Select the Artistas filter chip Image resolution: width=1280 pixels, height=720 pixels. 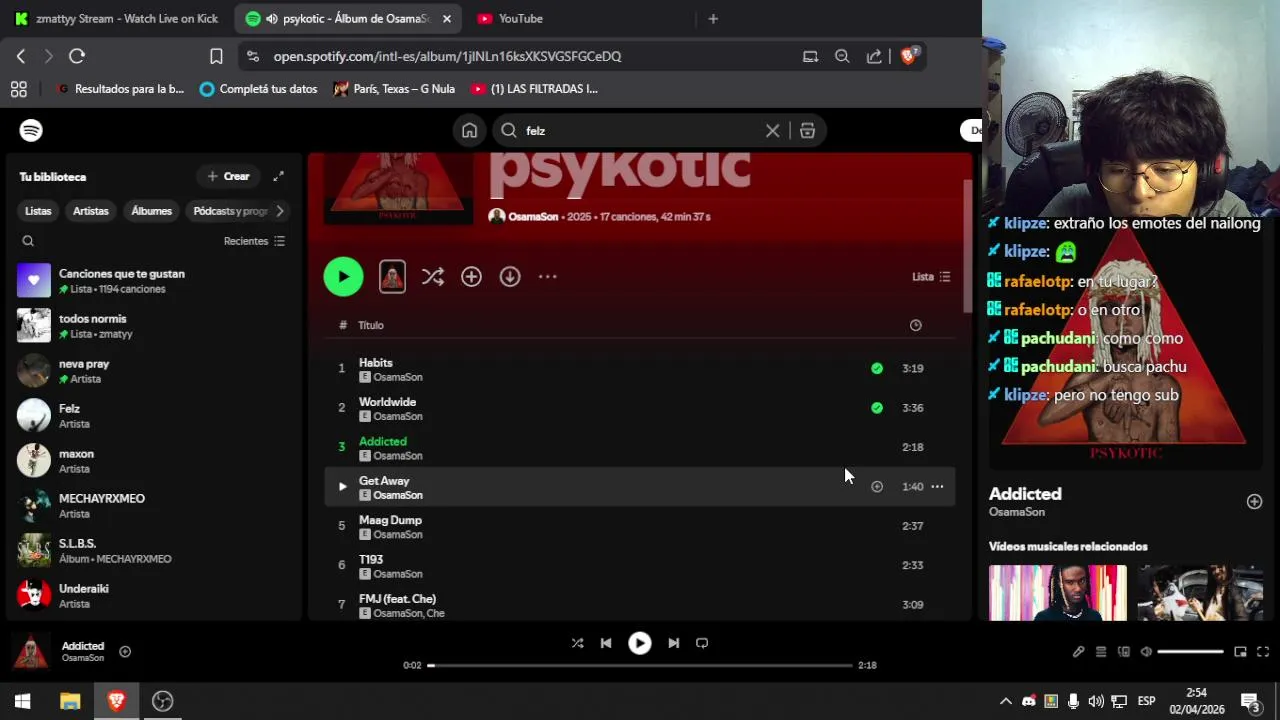[x=90, y=211]
